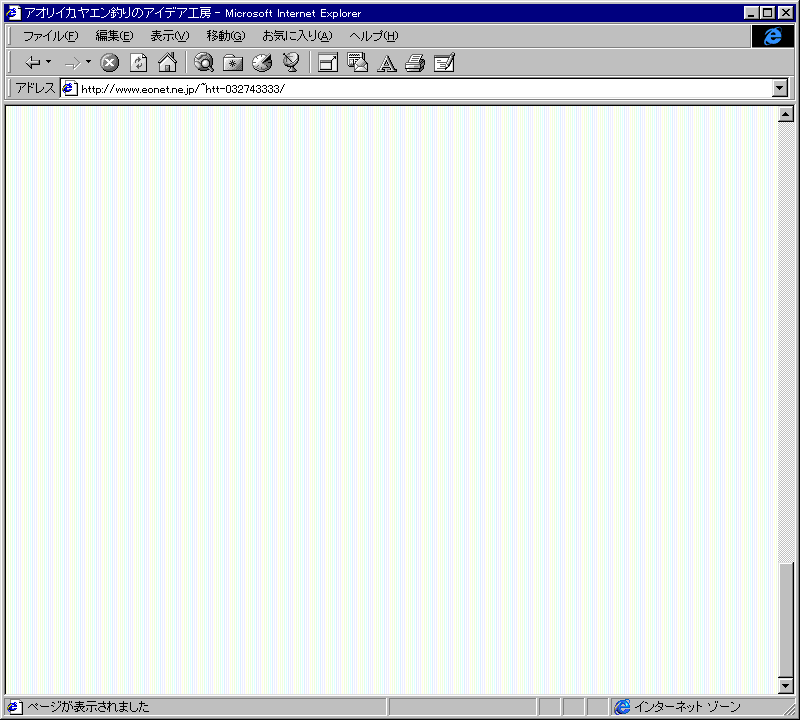Click the インターネット ゾーン status text
Image resolution: width=800 pixels, height=720 pixels.
(687, 707)
